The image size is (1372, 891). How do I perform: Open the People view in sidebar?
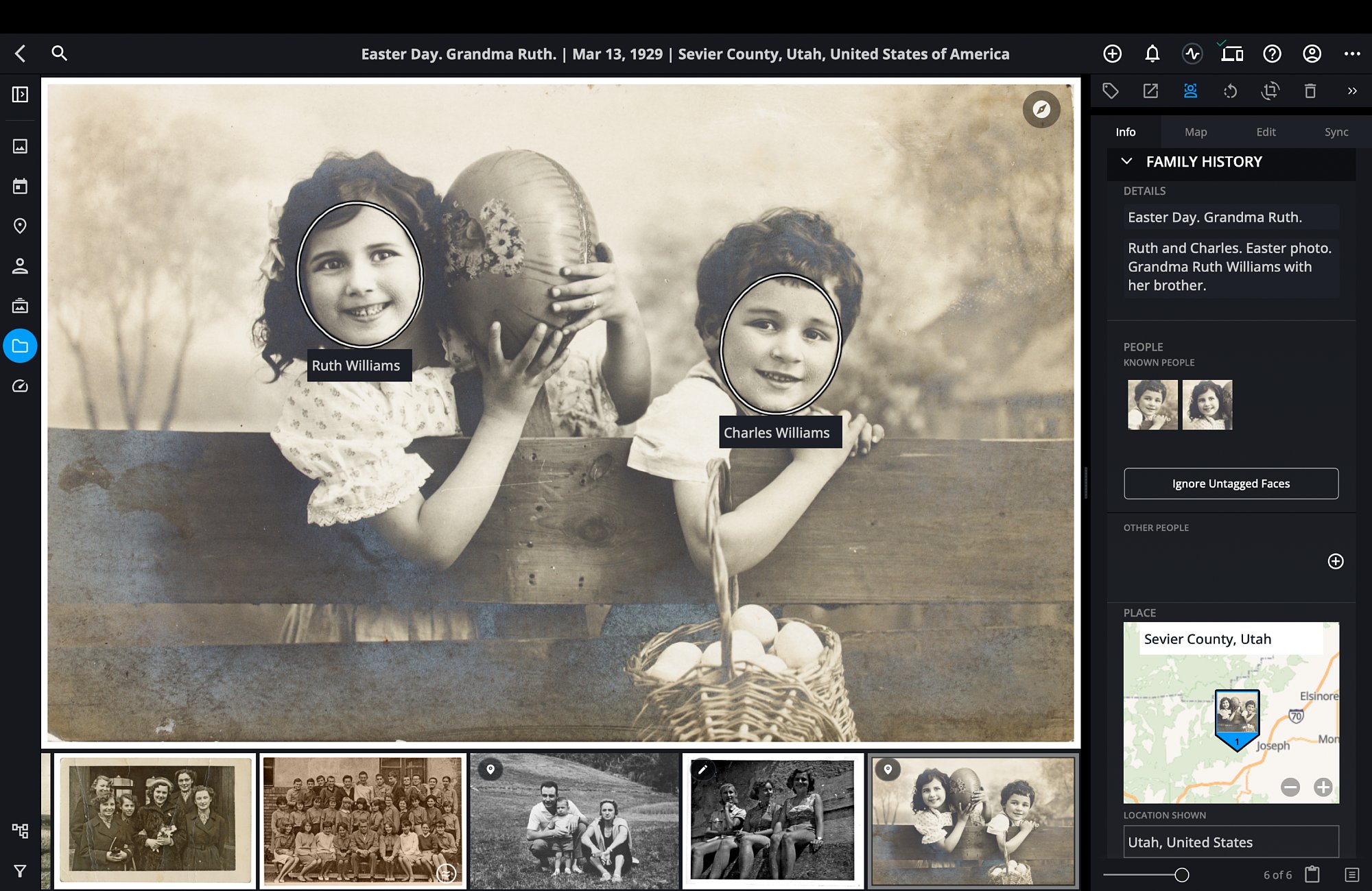point(20,265)
